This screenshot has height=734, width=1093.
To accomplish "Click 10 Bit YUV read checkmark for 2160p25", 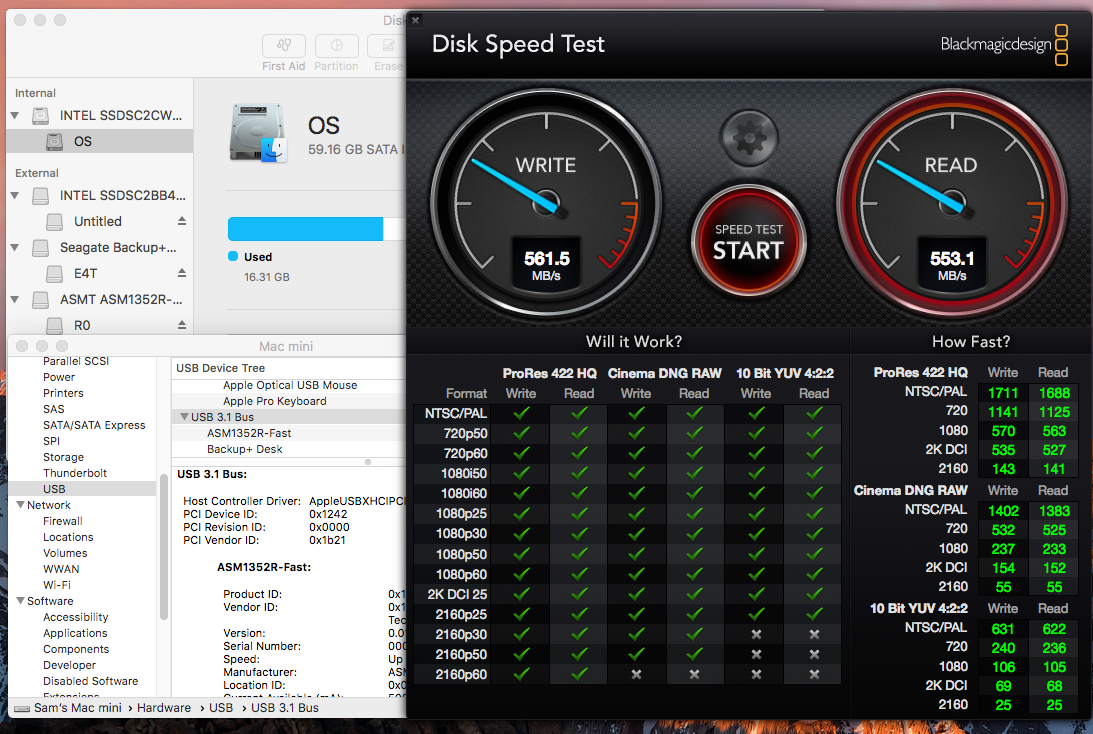I will [814, 614].
